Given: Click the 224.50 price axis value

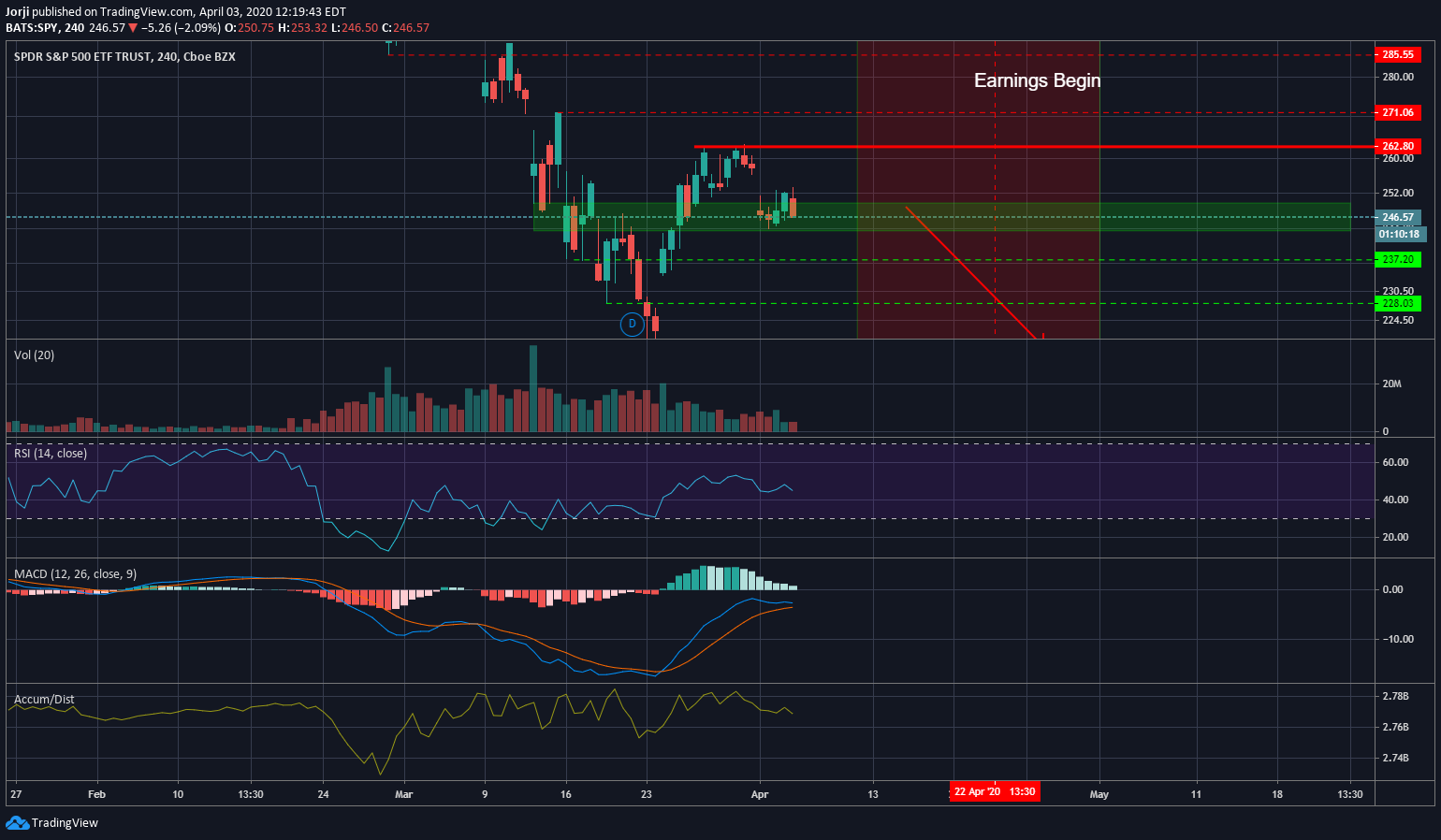Looking at the screenshot, I should tap(1398, 320).
